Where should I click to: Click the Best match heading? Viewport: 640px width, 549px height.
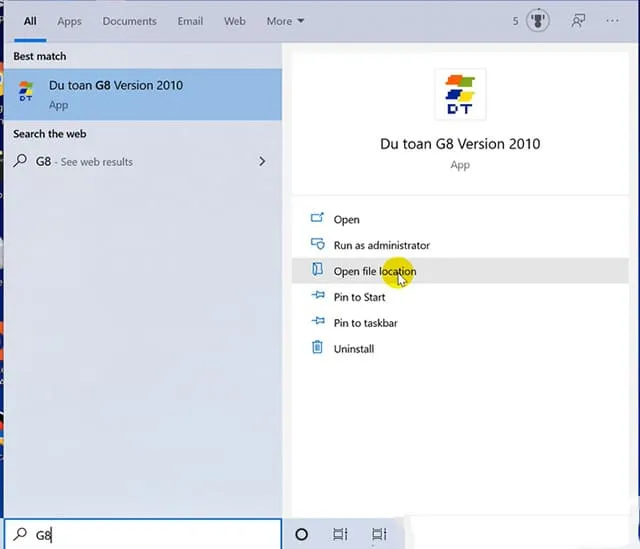tap(40, 56)
